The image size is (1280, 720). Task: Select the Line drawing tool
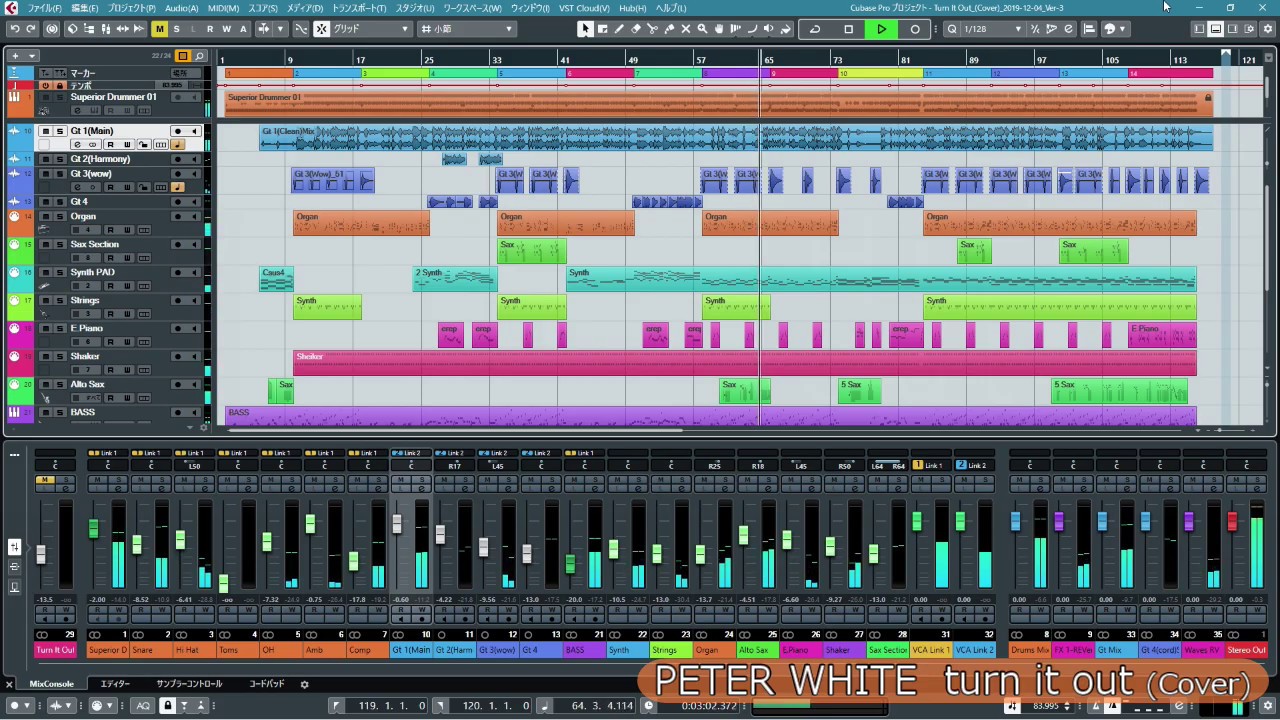point(752,29)
